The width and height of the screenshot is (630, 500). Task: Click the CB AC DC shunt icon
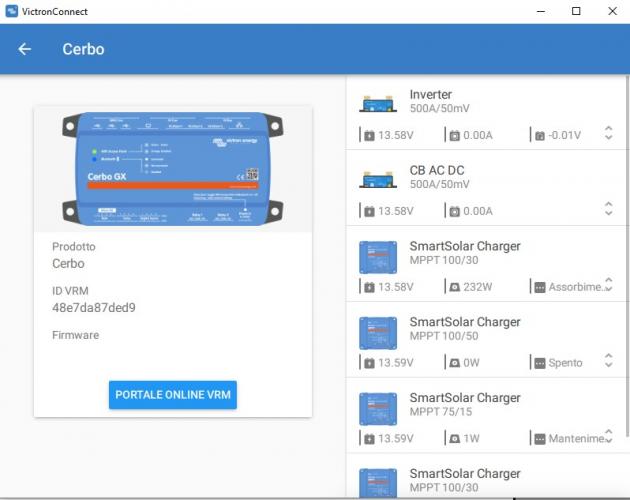378,179
